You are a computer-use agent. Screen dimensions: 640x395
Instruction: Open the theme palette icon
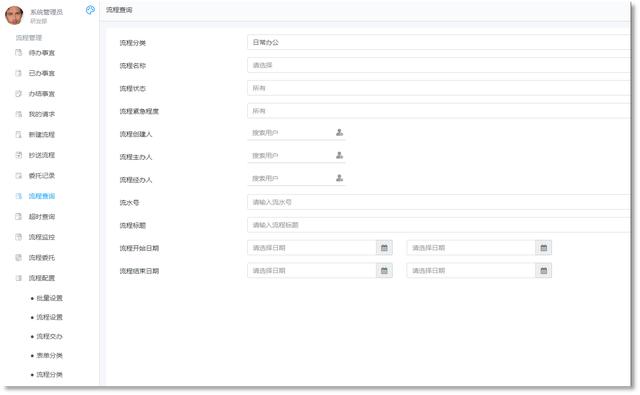(90, 10)
